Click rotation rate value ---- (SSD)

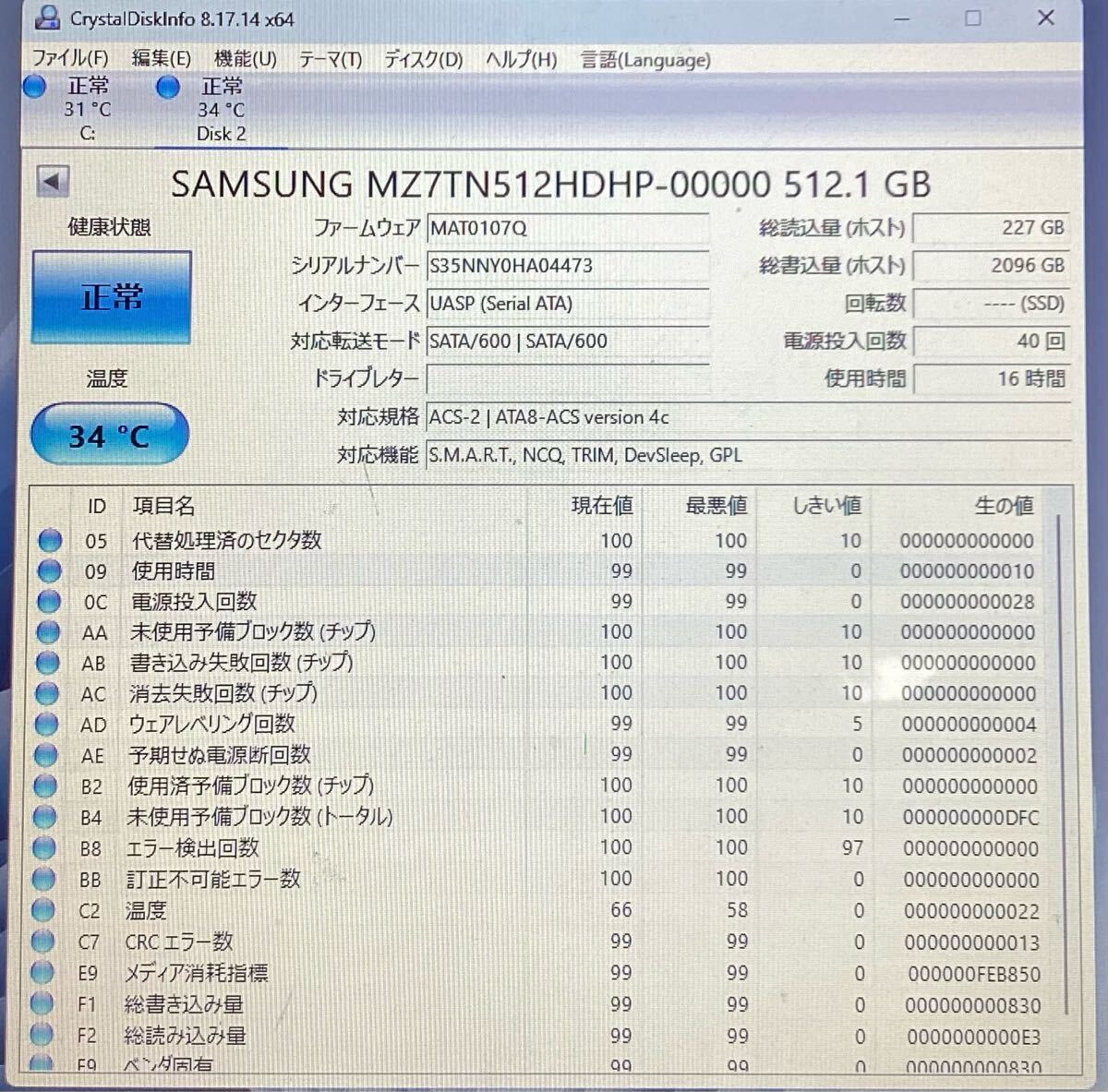991,303
